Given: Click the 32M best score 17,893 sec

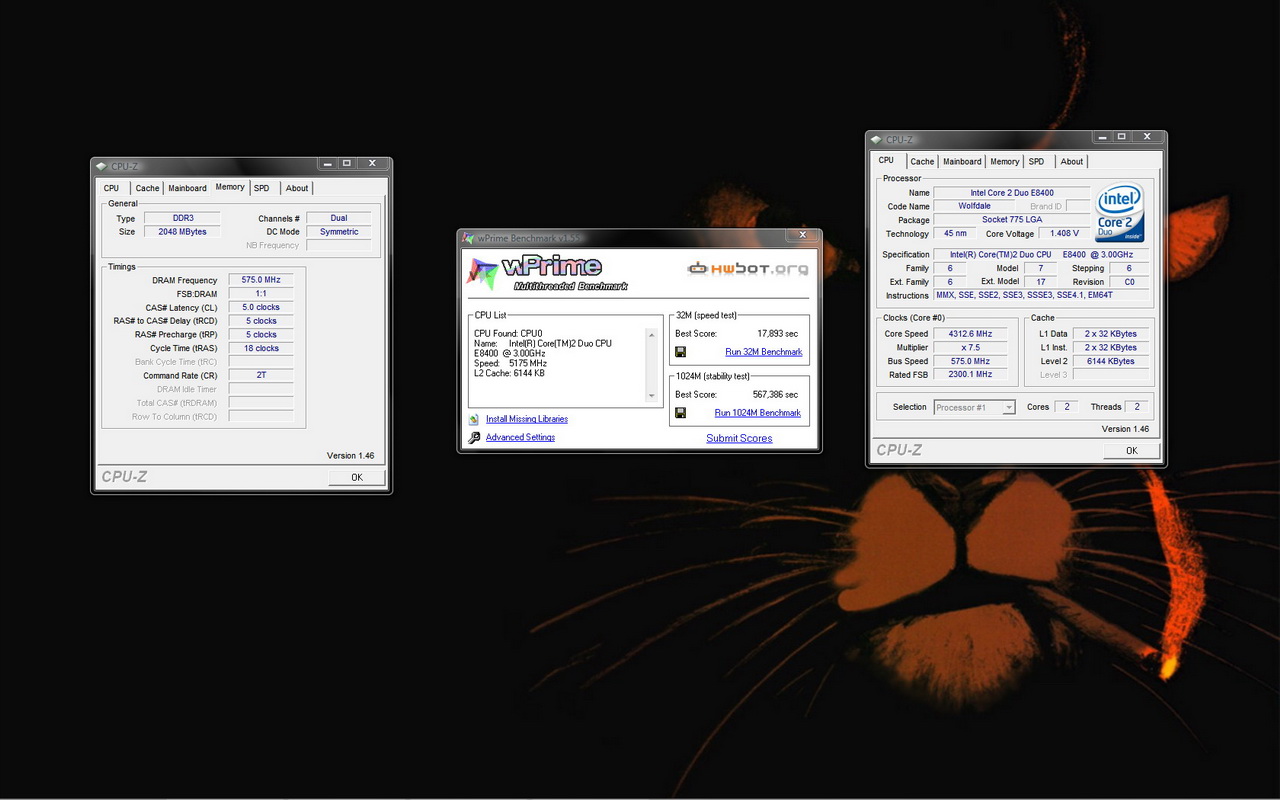Looking at the screenshot, I should coord(777,334).
